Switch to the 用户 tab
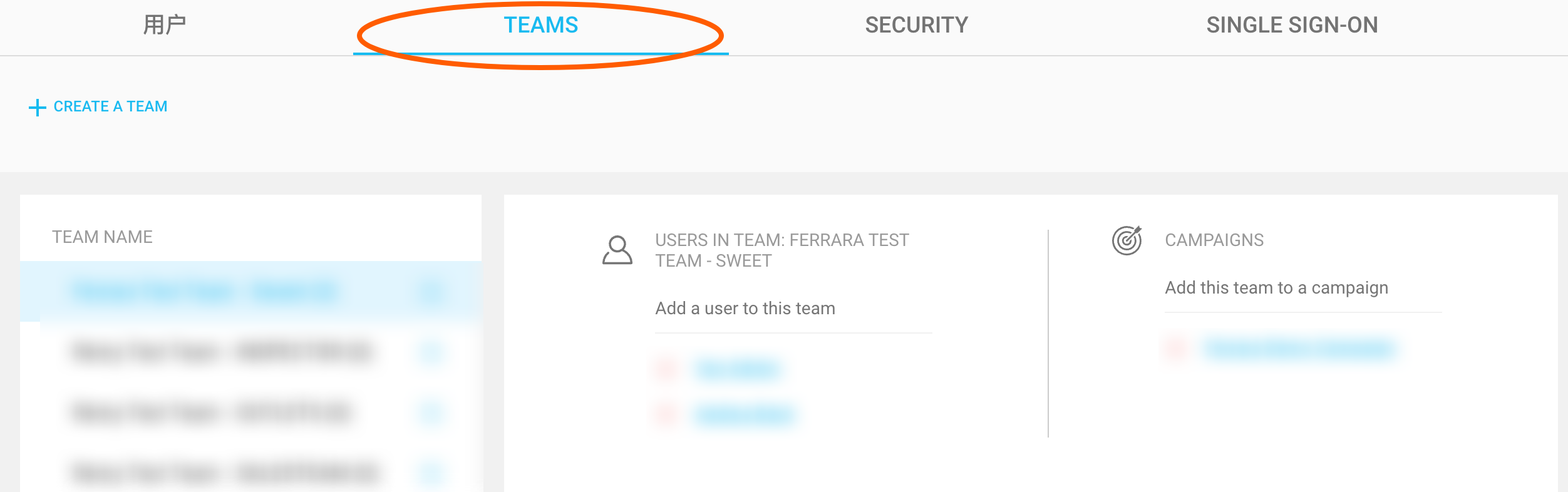Viewport: 1568px width, 492px height. click(x=165, y=25)
